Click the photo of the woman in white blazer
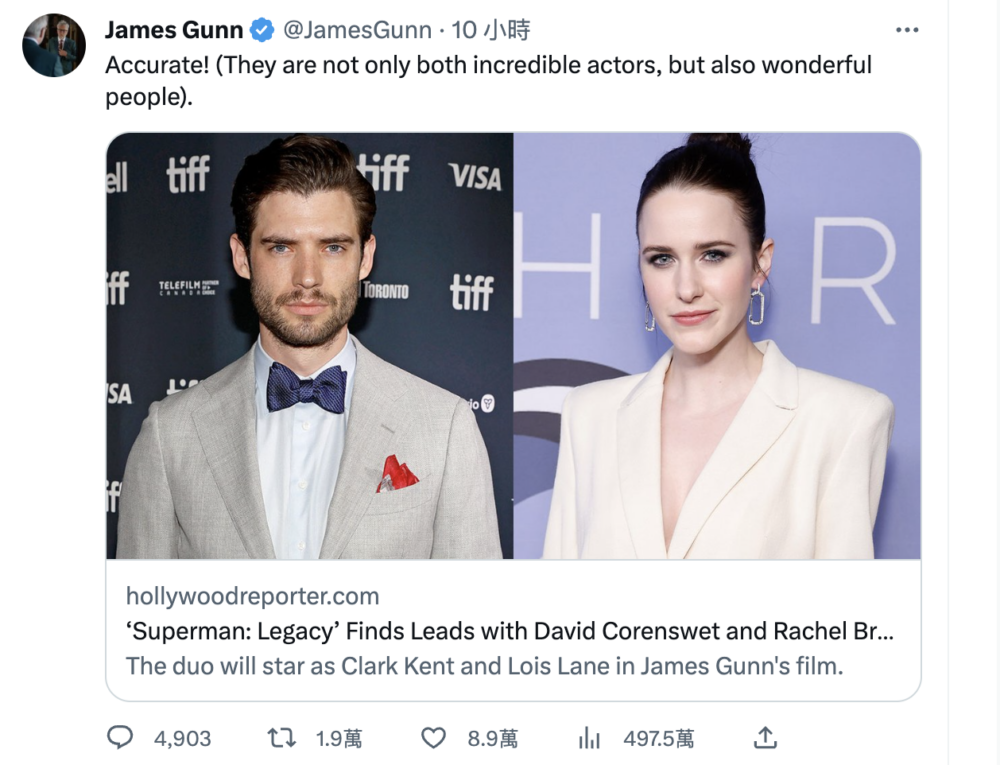The image size is (1000, 765). [716, 346]
